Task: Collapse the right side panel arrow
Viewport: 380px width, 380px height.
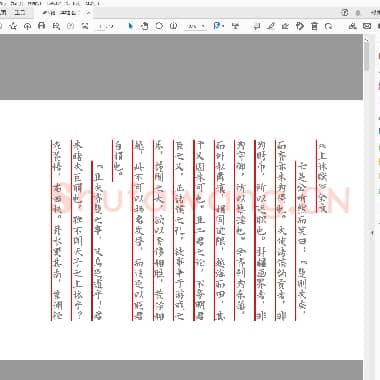Action: (373, 233)
